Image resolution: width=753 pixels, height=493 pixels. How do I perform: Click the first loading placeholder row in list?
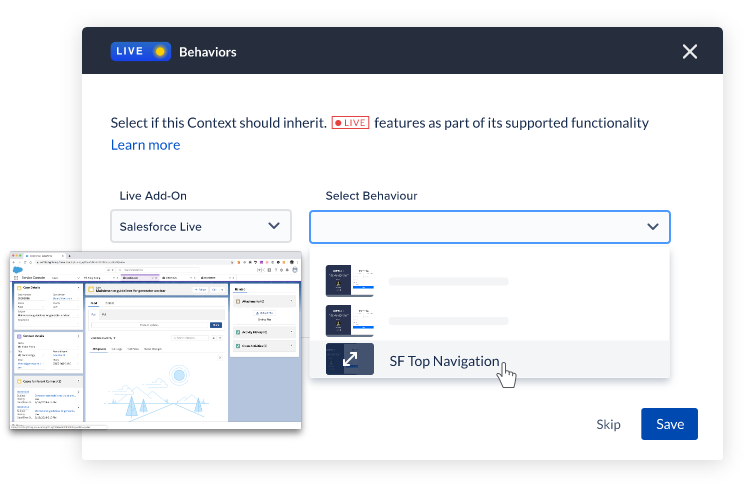coord(449,281)
